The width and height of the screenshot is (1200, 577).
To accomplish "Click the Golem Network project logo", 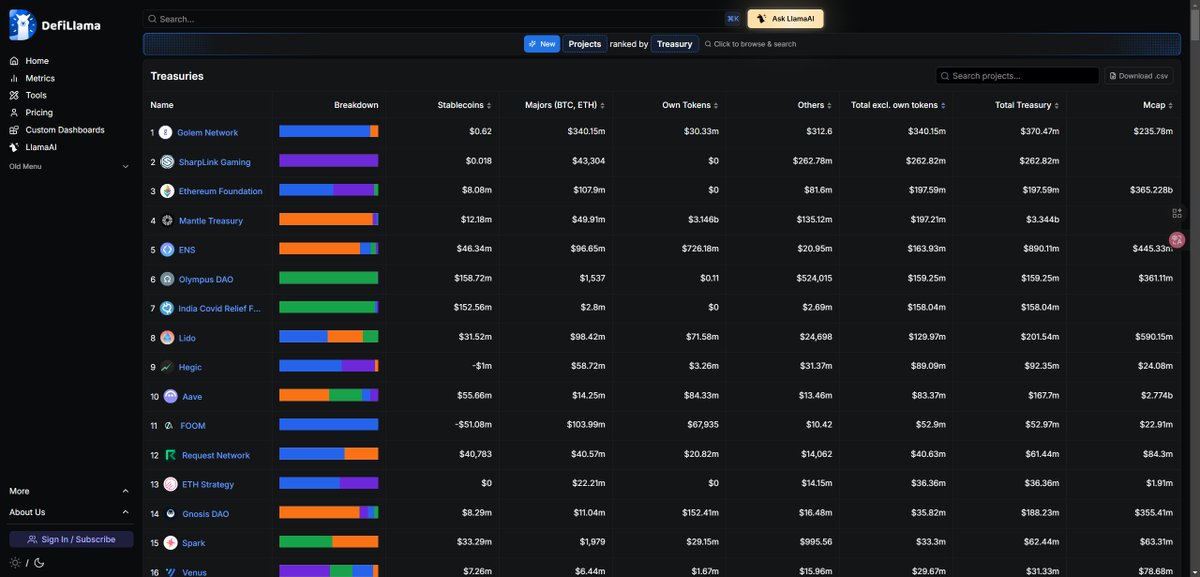I will tap(165, 132).
